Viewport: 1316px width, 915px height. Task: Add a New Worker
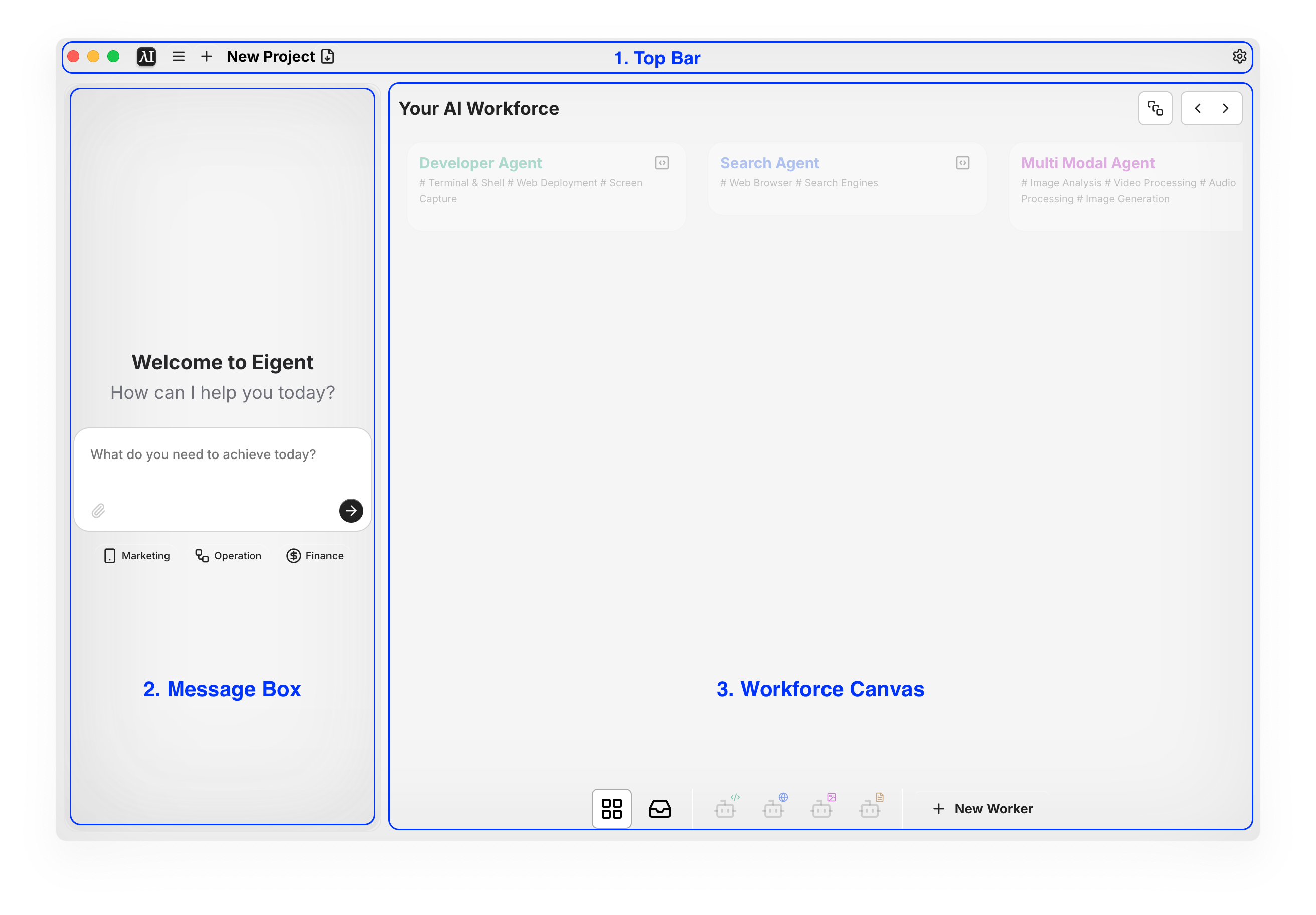tap(983, 809)
